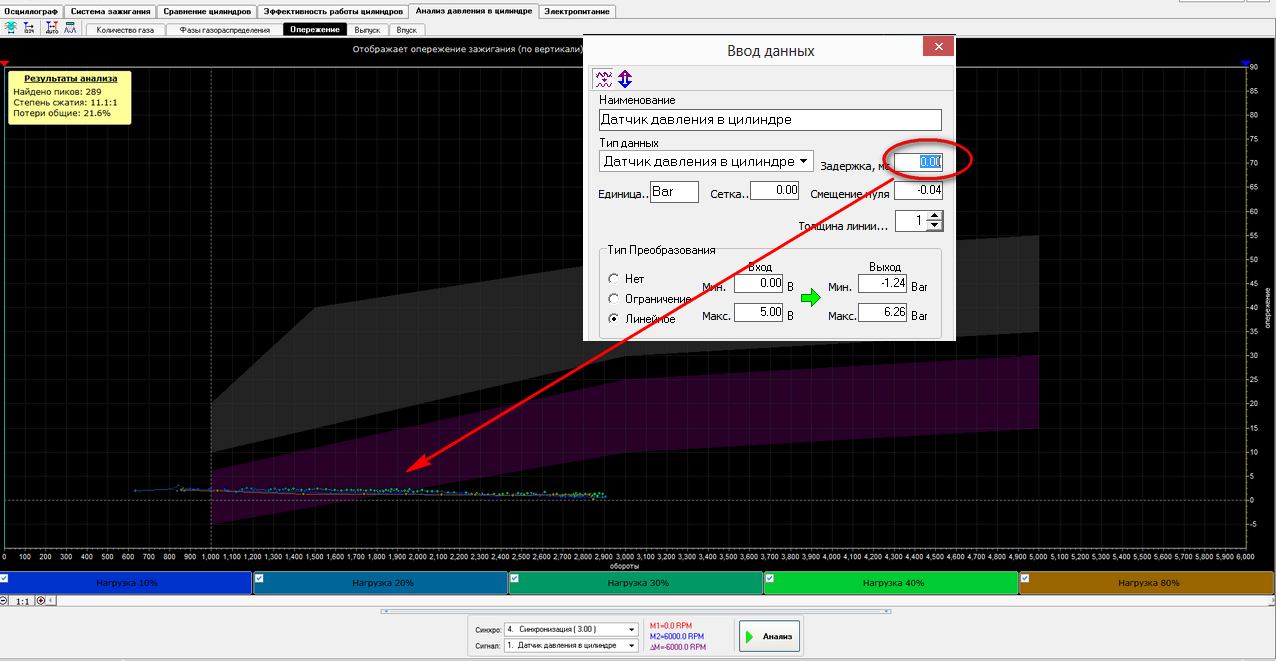This screenshot has height=661, width=1276.
Task: Close the Ввод данных dialog
Action: coord(938,48)
